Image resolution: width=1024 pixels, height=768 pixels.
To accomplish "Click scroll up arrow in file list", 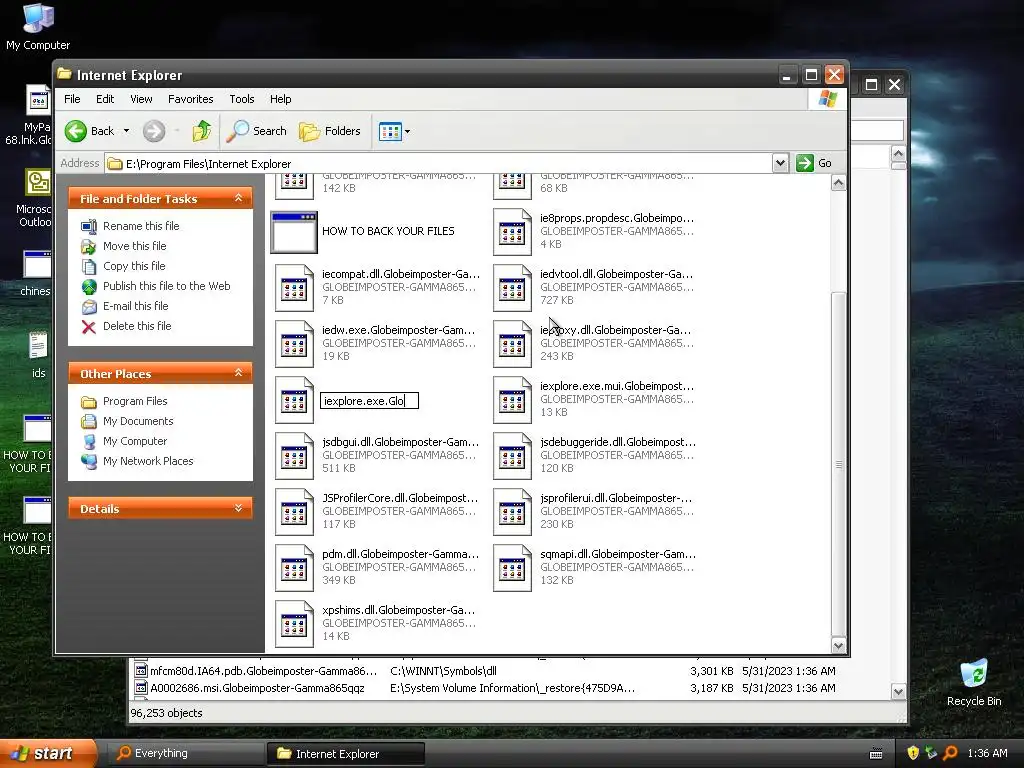I will [839, 183].
